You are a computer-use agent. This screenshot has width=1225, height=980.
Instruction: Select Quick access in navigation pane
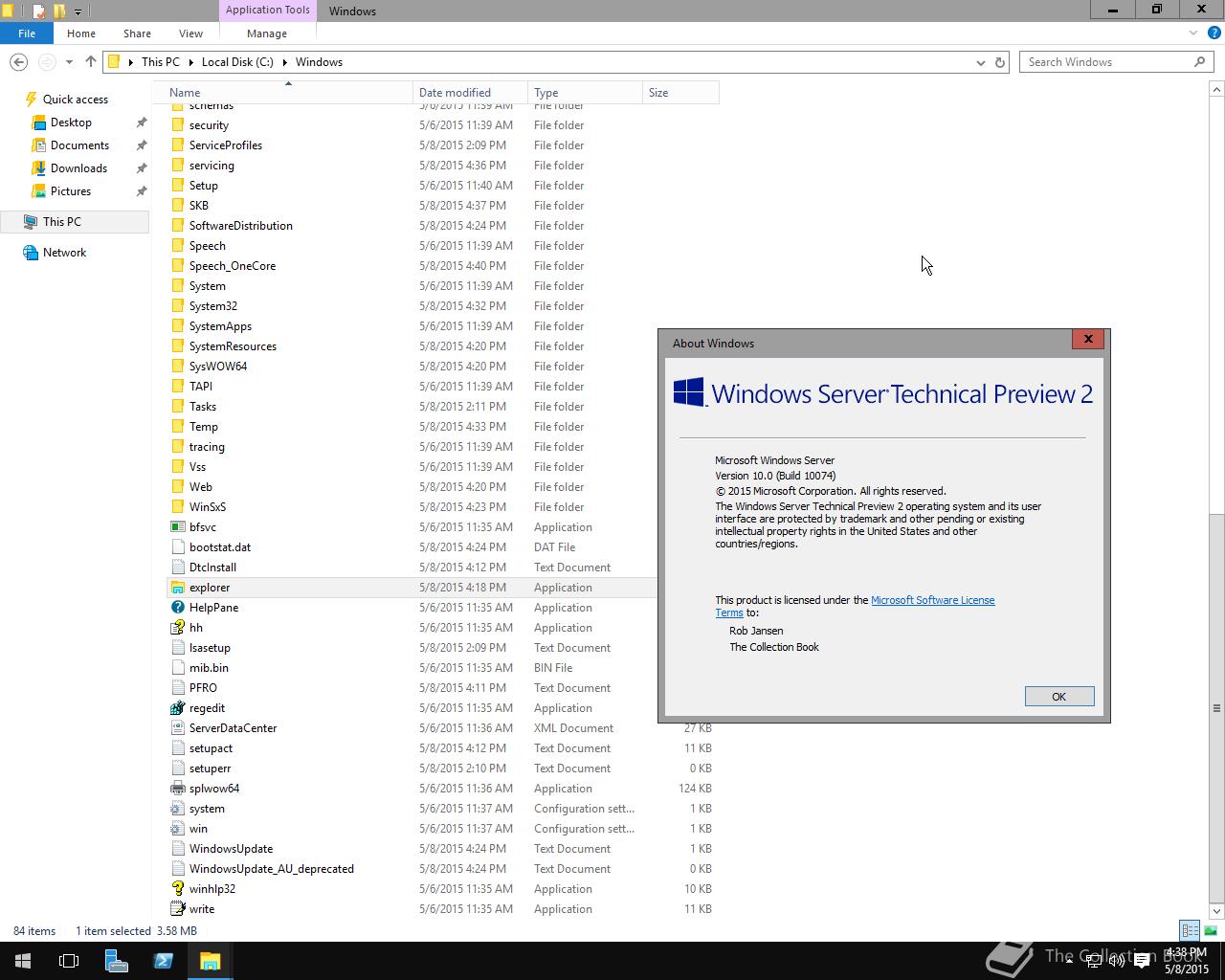76,100
